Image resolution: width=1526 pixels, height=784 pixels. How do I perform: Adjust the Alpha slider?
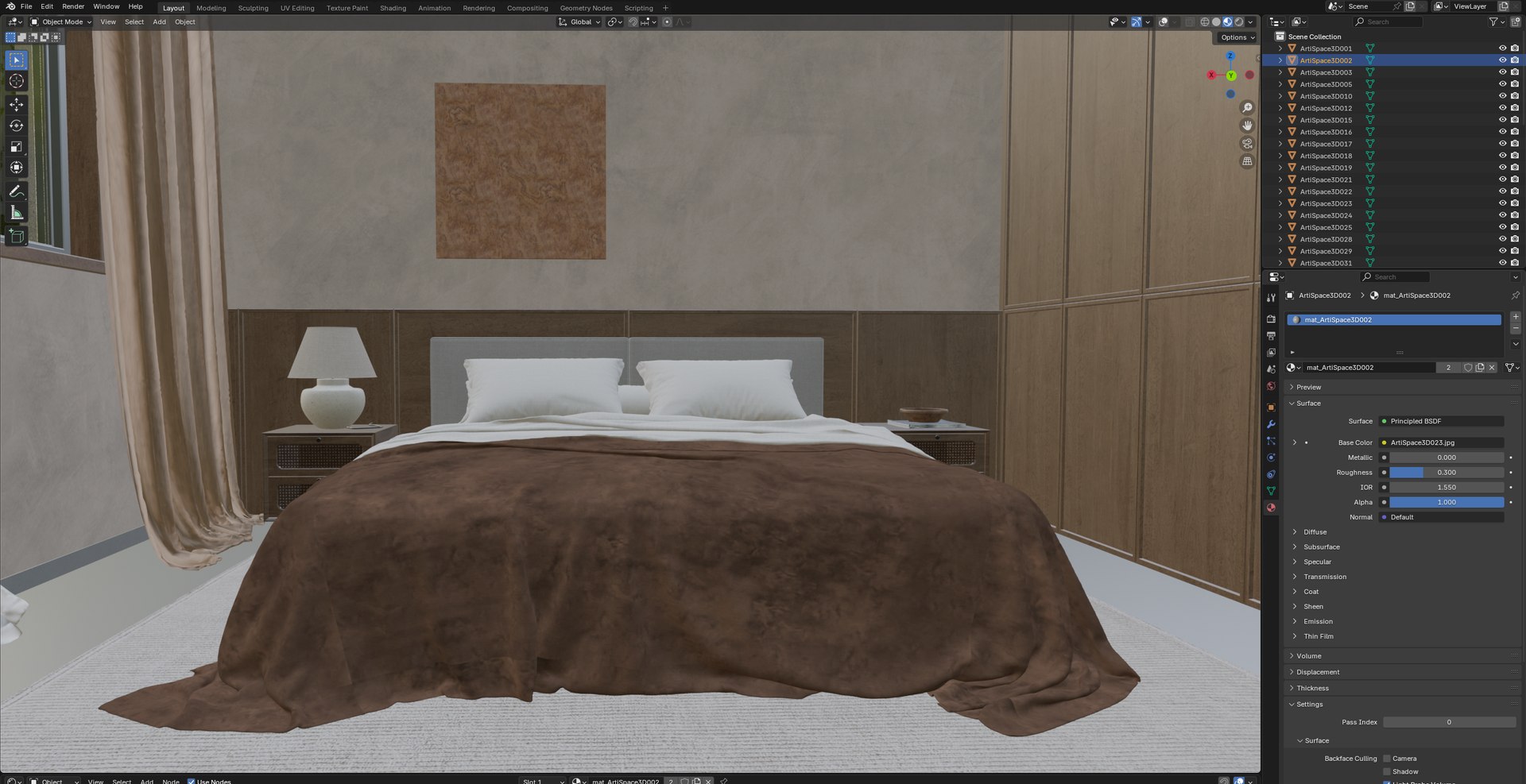click(1447, 502)
